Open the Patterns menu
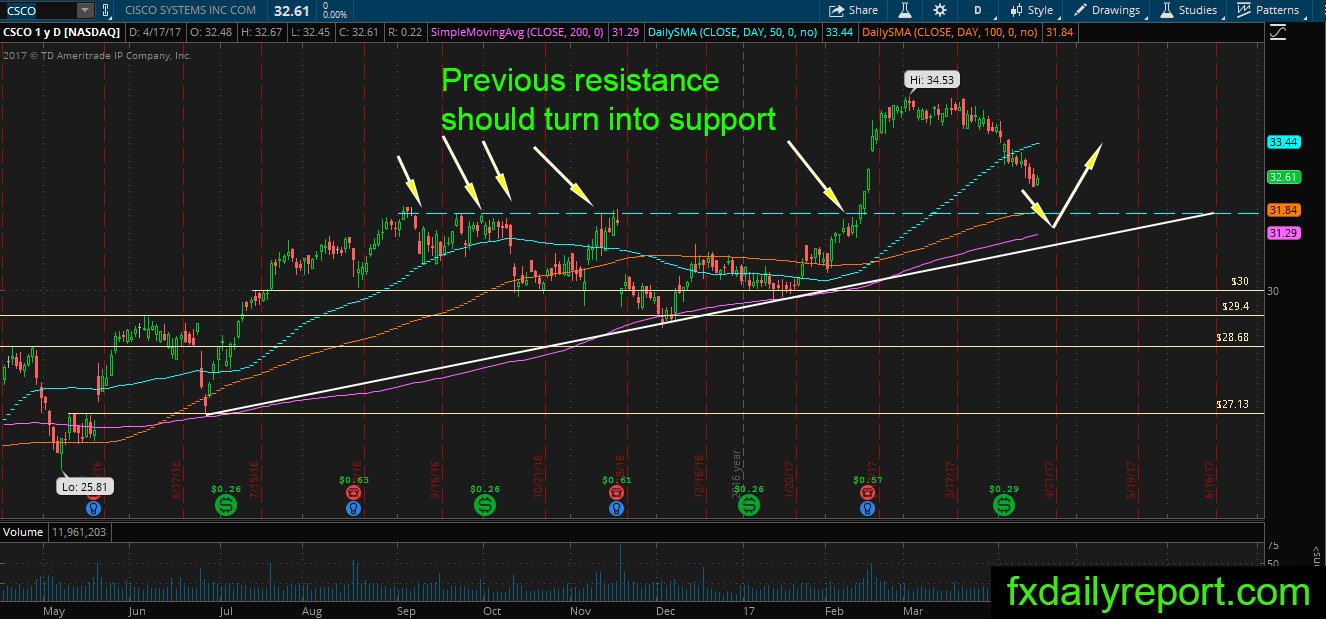The width and height of the screenshot is (1326, 619). click(1268, 10)
